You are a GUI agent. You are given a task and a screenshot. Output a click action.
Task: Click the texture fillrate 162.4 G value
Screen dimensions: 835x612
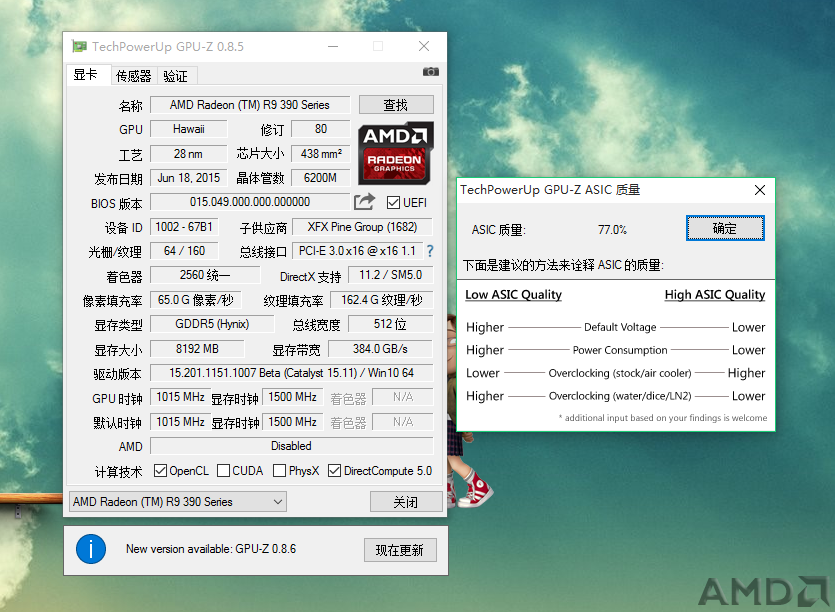pyautogui.click(x=382, y=300)
